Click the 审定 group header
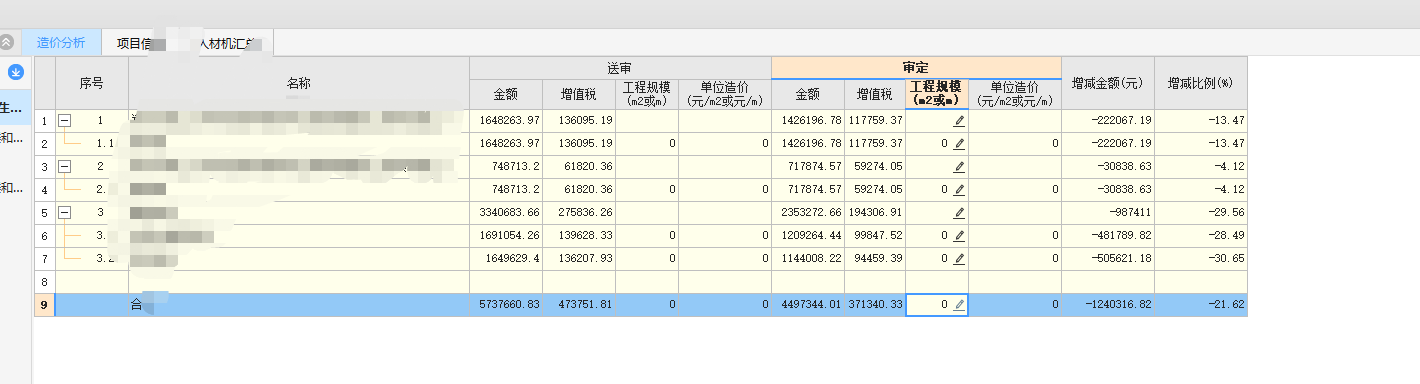 click(x=916, y=67)
